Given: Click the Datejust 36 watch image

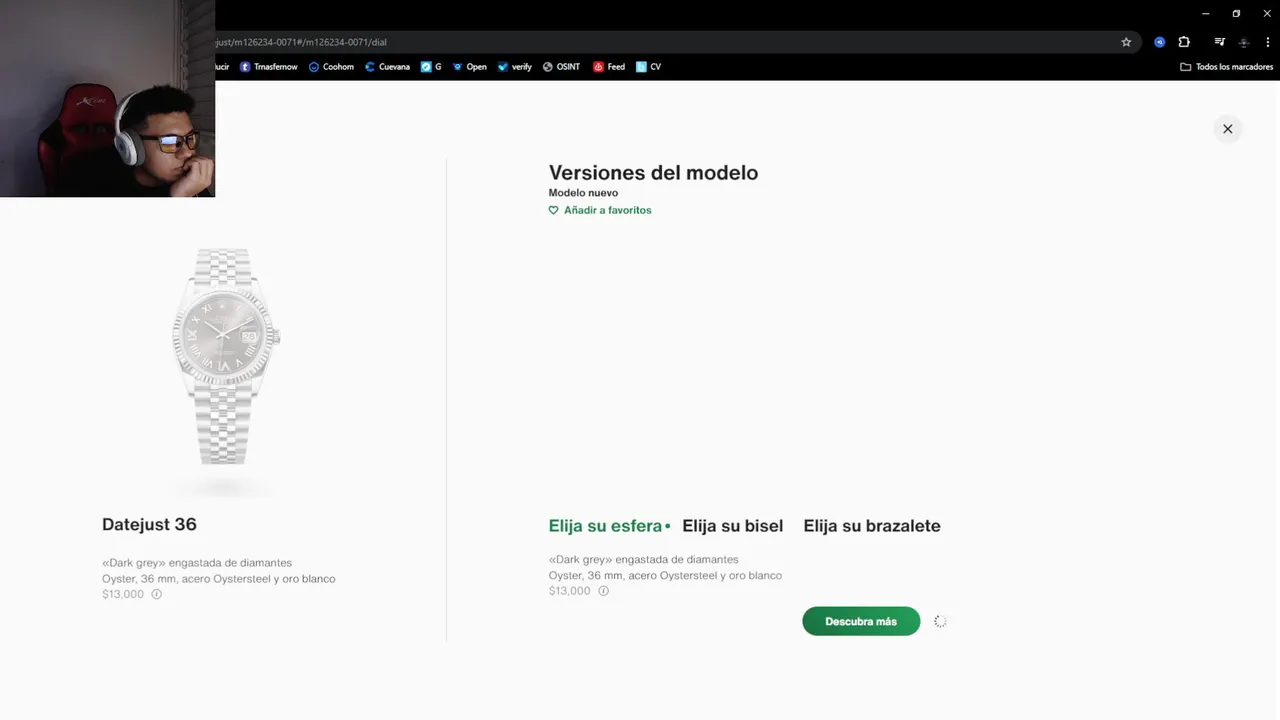Looking at the screenshot, I should 224,357.
